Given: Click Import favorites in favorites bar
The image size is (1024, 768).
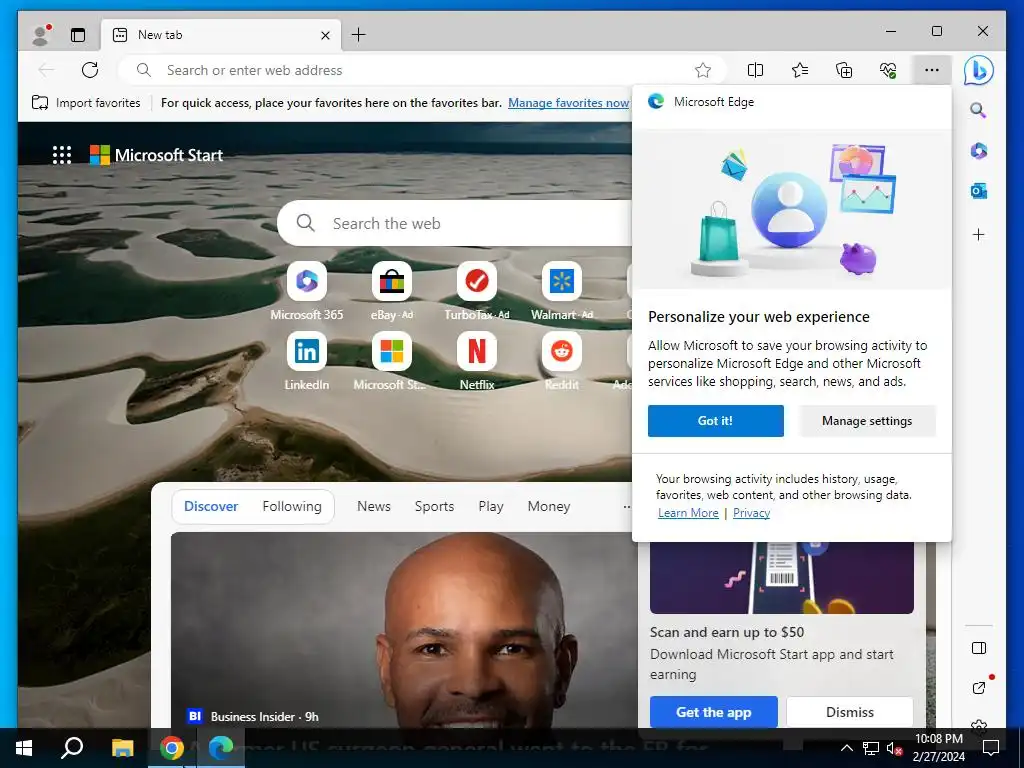Looking at the screenshot, I should (x=86, y=103).
